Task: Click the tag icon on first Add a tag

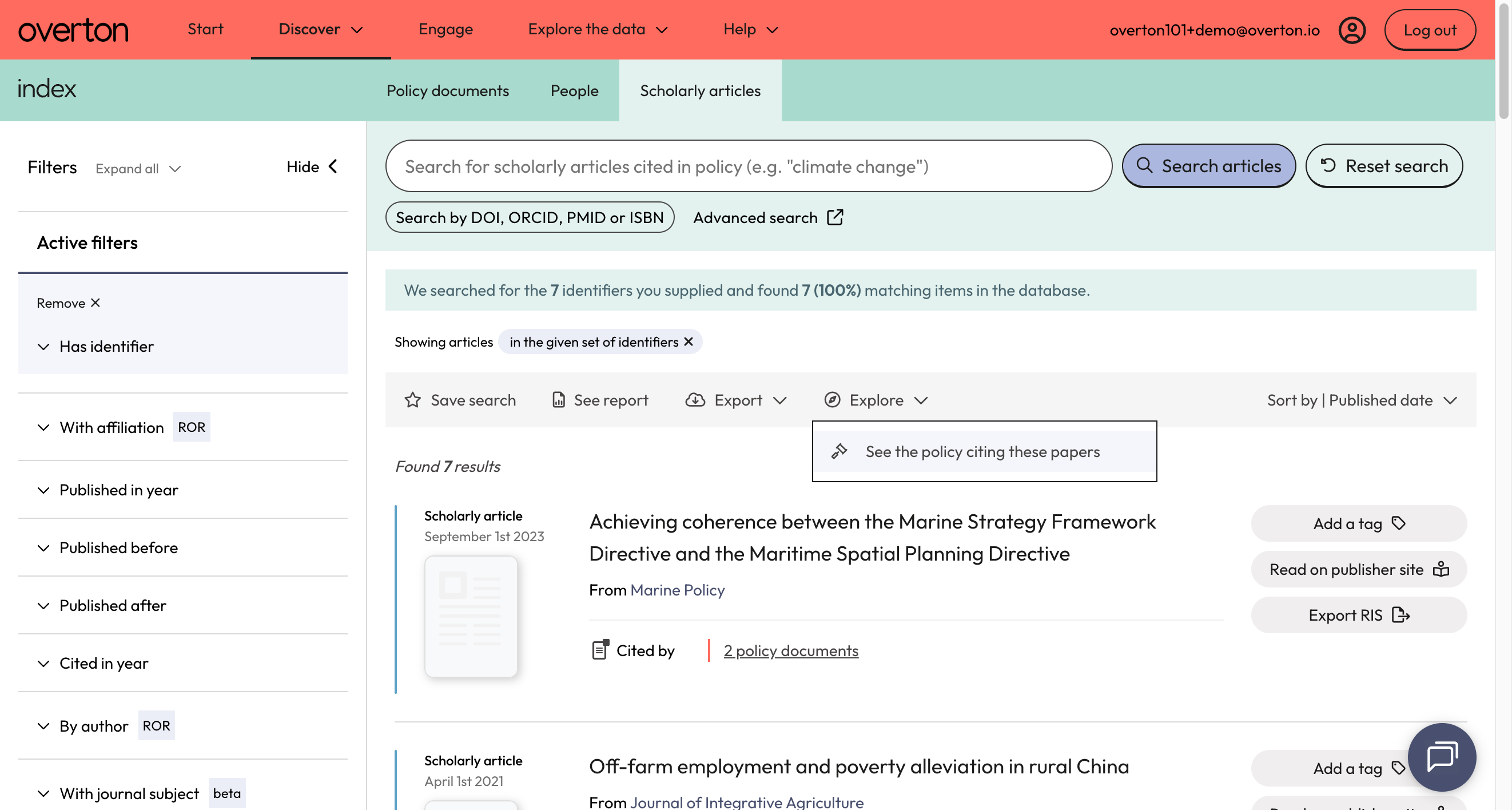Action: click(x=1398, y=523)
